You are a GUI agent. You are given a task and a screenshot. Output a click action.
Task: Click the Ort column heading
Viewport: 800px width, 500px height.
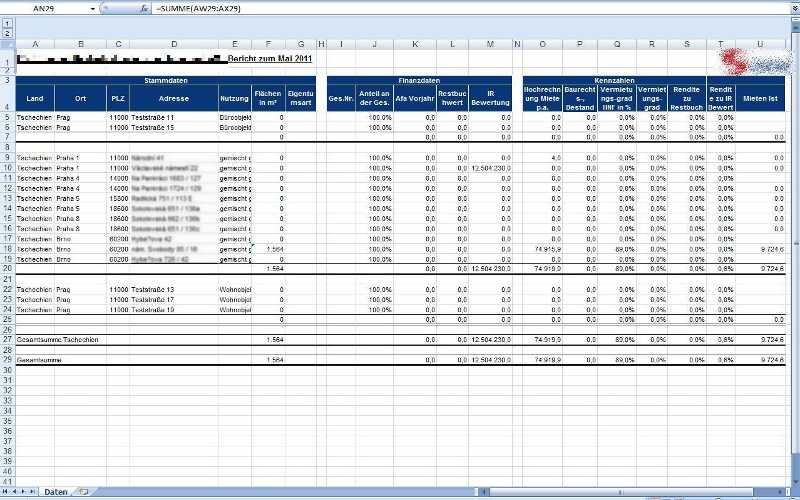[x=80, y=98]
